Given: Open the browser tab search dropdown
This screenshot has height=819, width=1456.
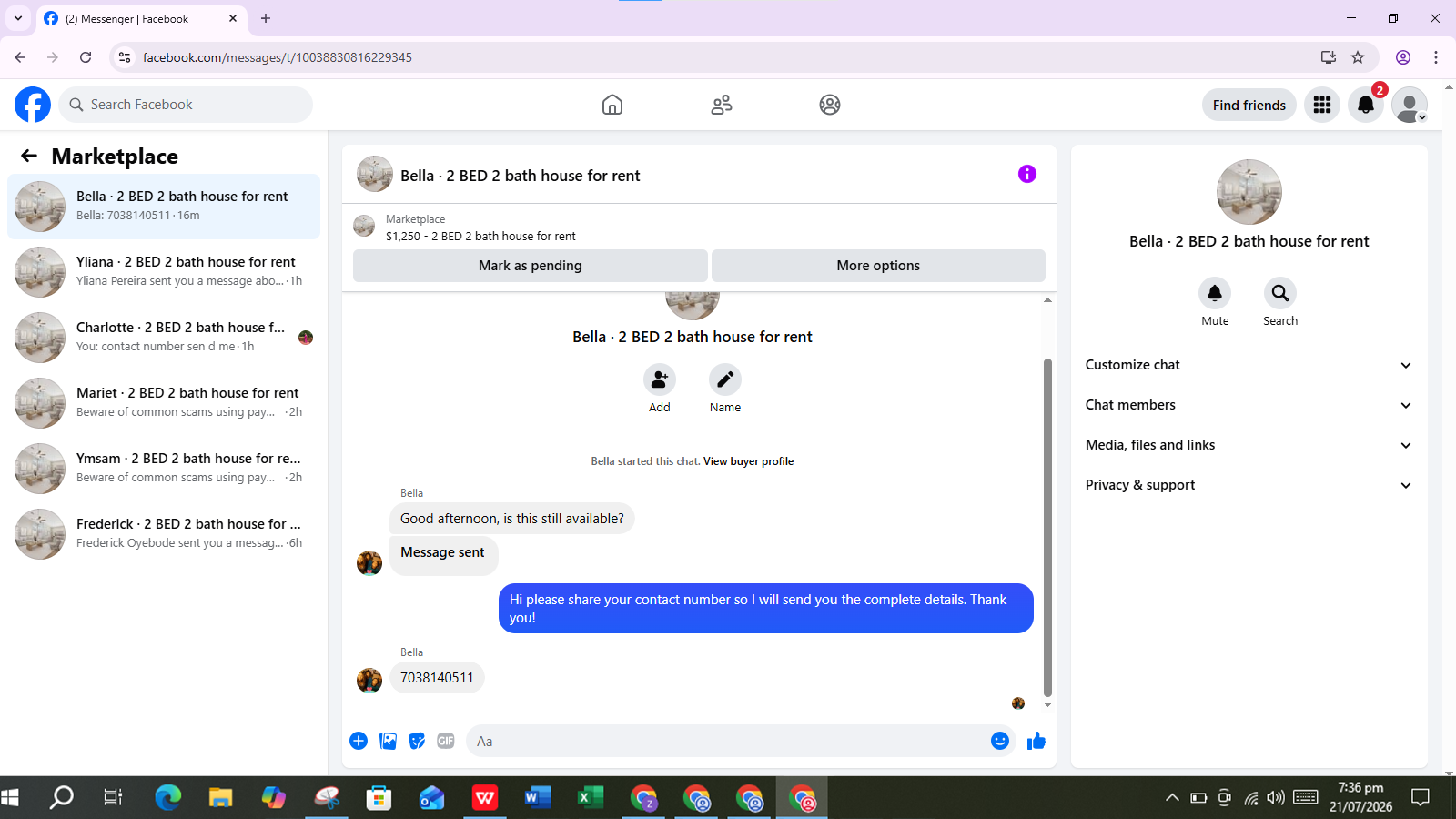Looking at the screenshot, I should [18, 18].
